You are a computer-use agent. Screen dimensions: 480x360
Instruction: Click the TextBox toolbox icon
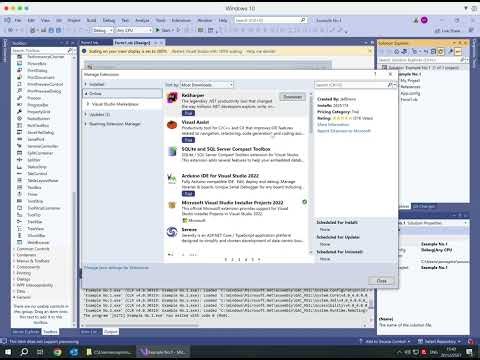click(20, 187)
